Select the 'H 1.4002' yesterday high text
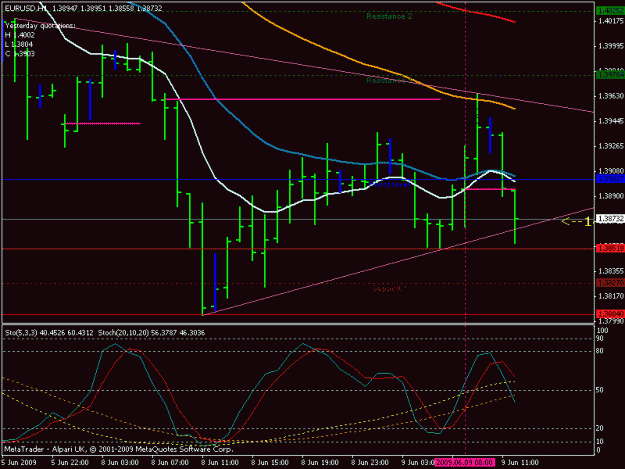The image size is (625, 469). (20, 35)
